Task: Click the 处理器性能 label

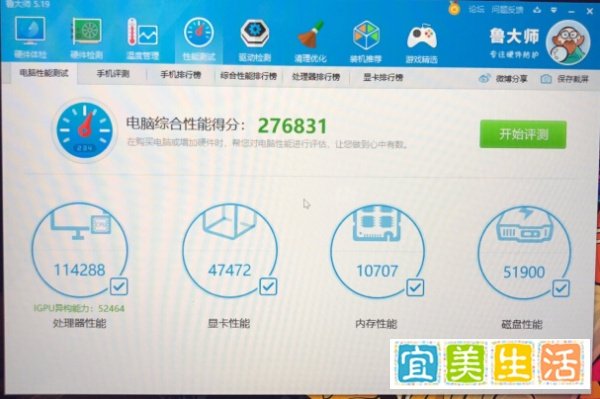Action: click(79, 324)
